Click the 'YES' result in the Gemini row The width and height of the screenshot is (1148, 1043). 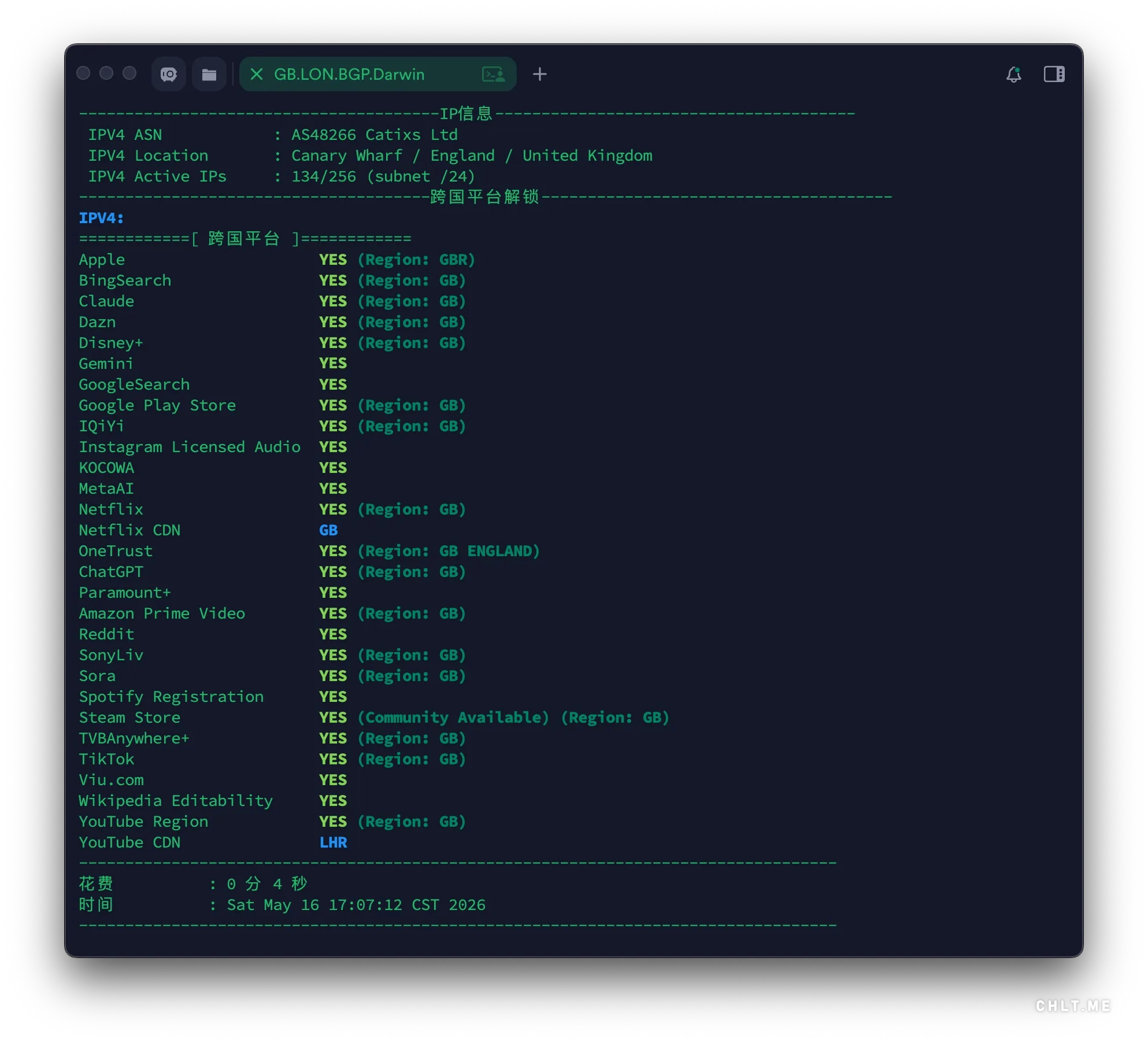coord(333,364)
